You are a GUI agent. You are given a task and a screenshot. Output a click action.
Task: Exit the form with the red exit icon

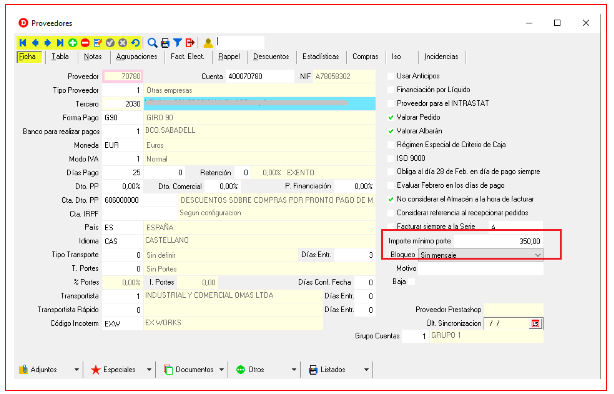tap(190, 43)
